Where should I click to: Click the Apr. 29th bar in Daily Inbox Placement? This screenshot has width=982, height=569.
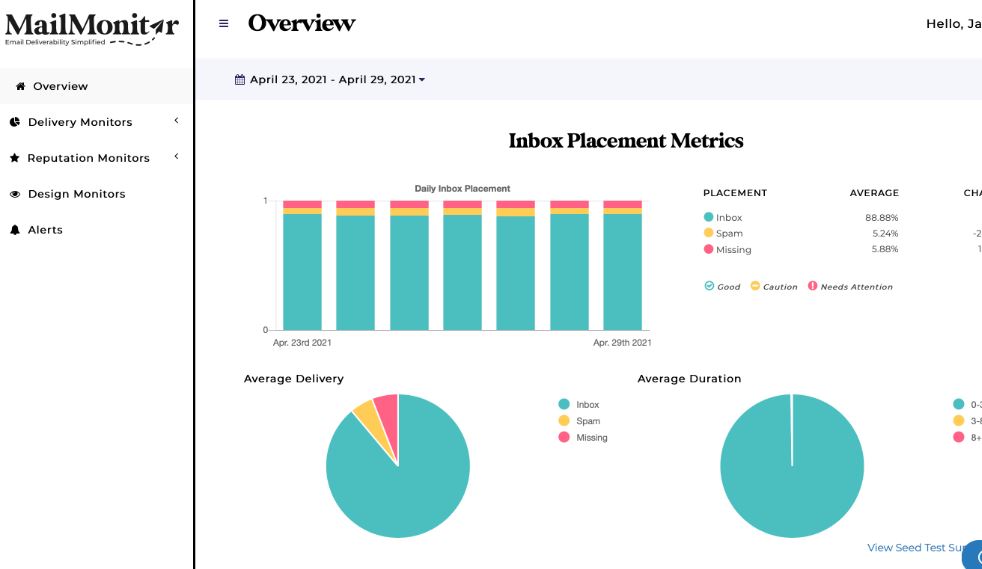[623, 265]
